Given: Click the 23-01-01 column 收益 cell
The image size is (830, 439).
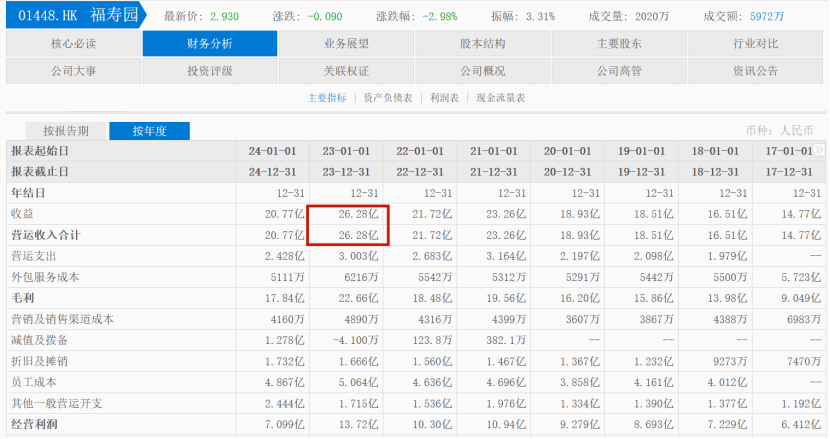Looking at the screenshot, I should [x=347, y=214].
